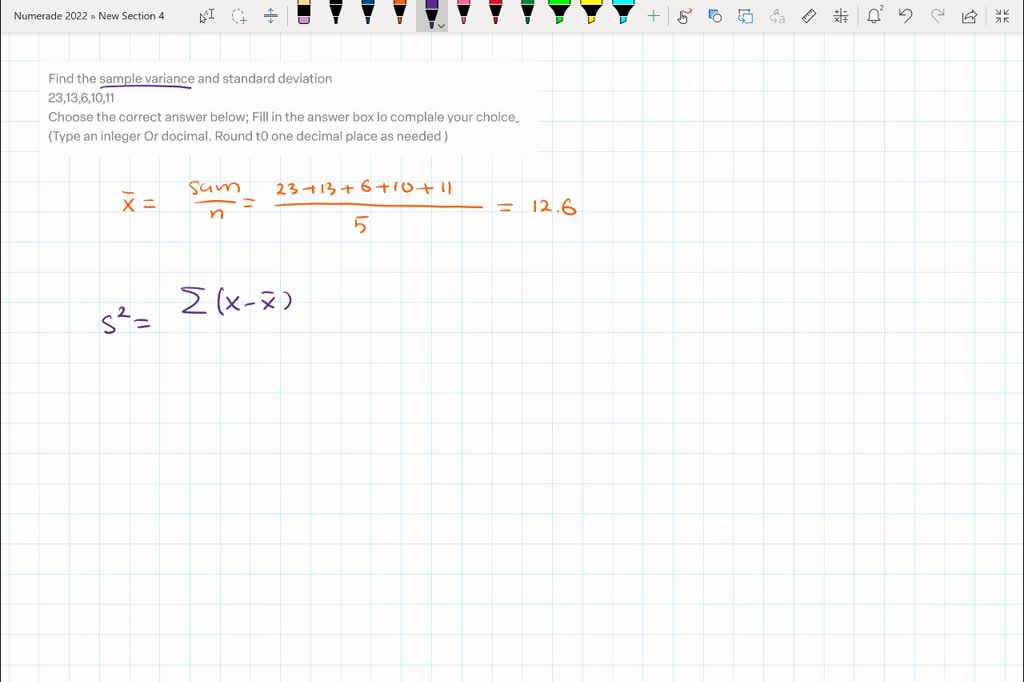Click the redo arrow

click(937, 15)
